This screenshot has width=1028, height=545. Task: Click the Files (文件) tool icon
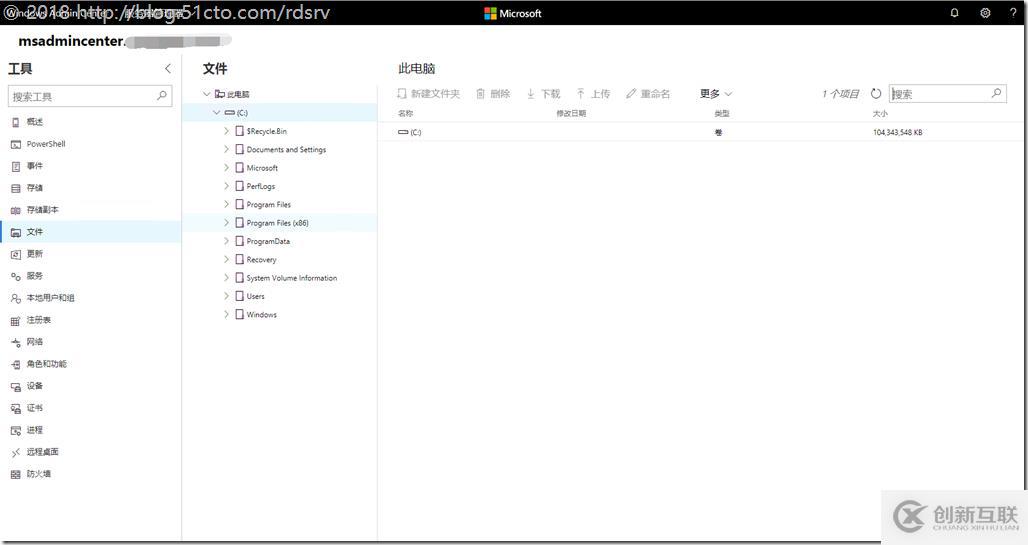pos(16,232)
